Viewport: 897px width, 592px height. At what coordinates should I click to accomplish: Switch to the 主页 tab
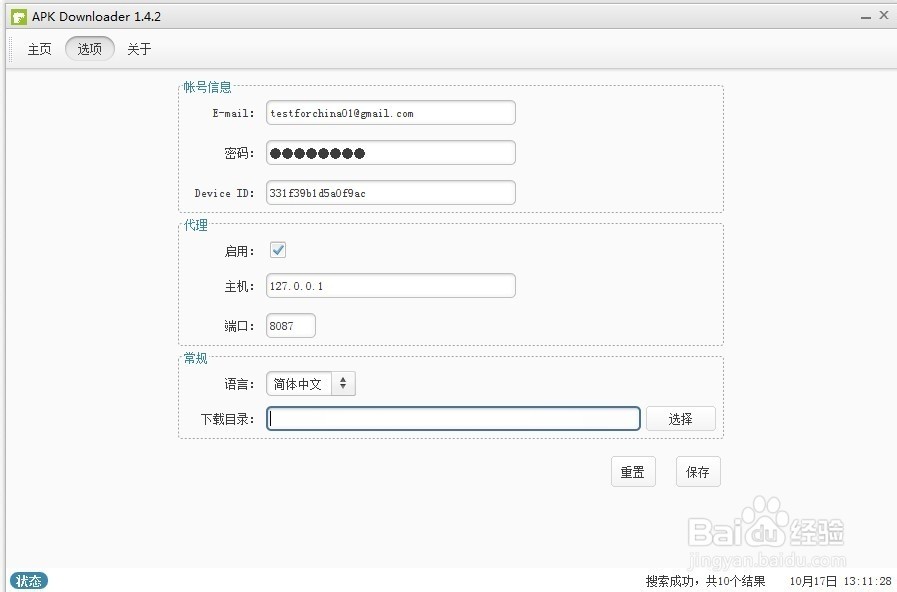[39, 49]
